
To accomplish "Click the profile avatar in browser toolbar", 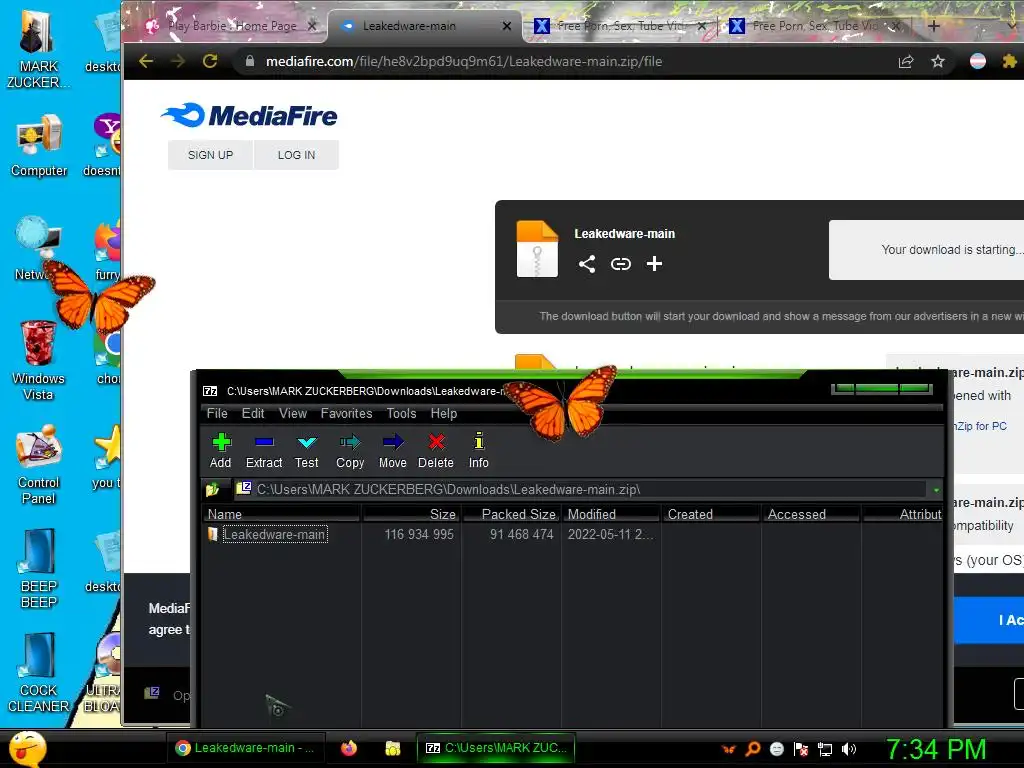I will (978, 61).
